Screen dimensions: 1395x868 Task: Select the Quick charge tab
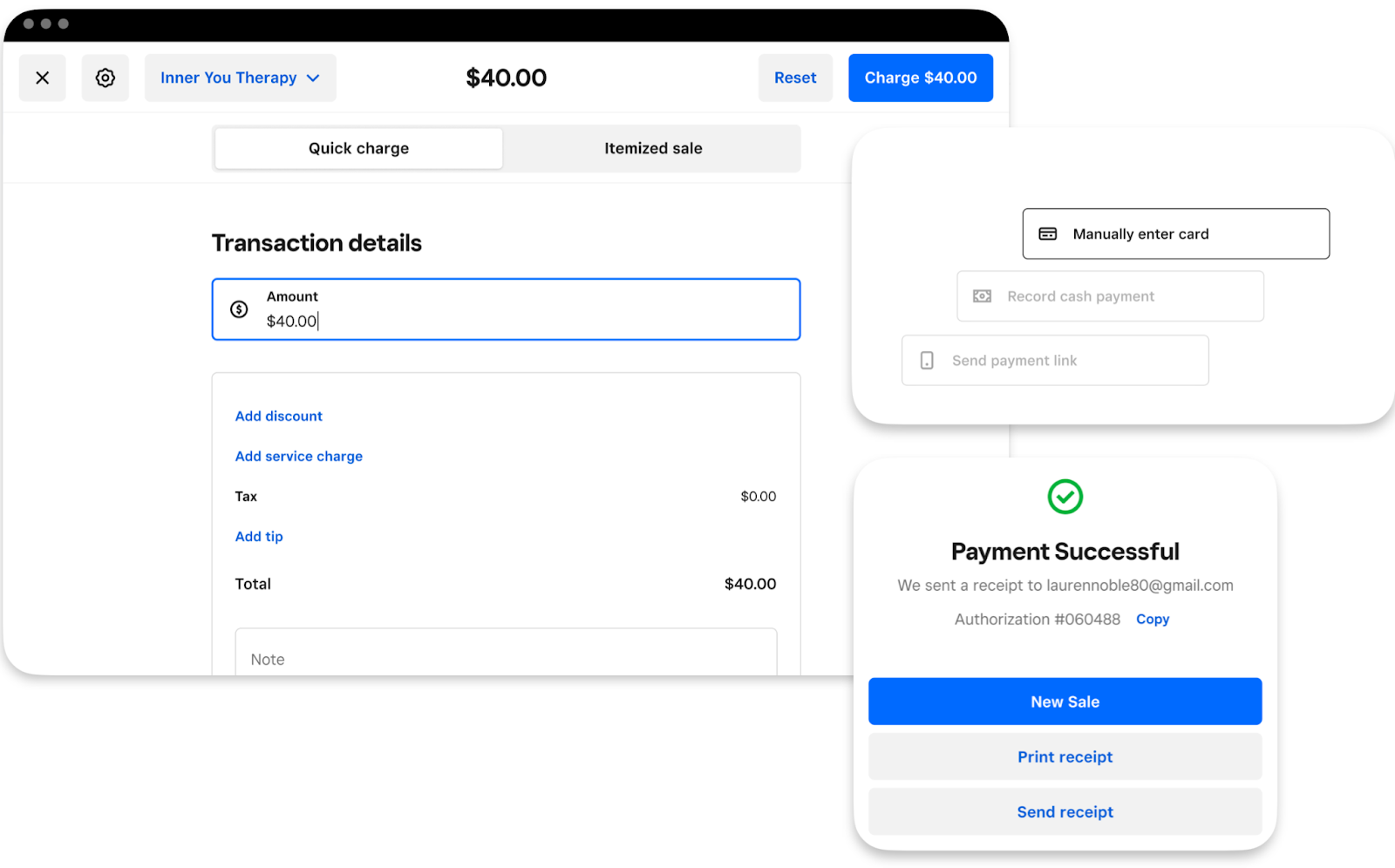click(x=357, y=148)
